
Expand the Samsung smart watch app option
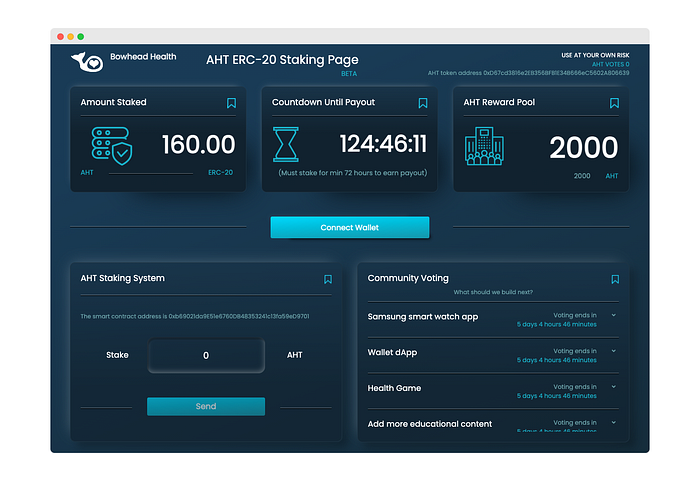614,315
